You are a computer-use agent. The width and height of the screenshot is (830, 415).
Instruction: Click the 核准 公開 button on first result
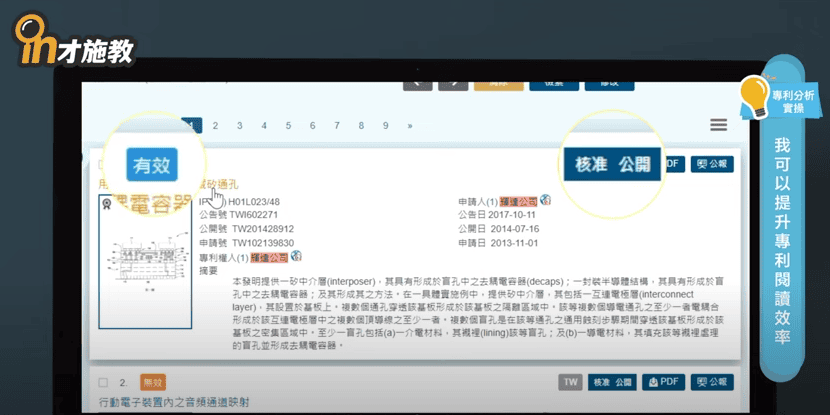[613, 165]
